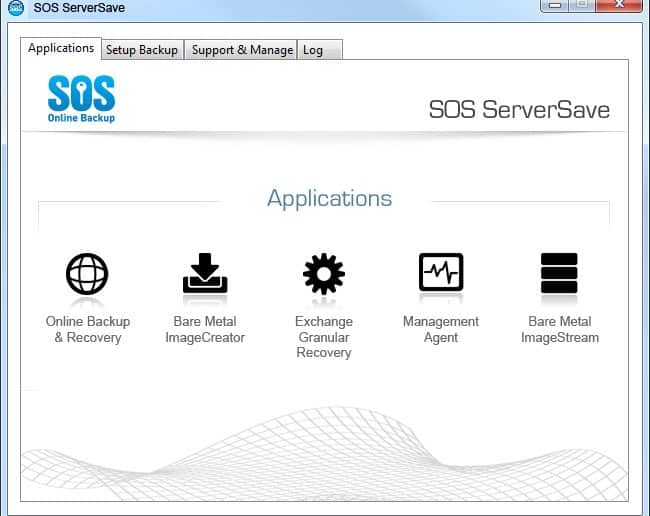Click the "Management Agent" label
This screenshot has width=650, height=516.
click(x=441, y=329)
